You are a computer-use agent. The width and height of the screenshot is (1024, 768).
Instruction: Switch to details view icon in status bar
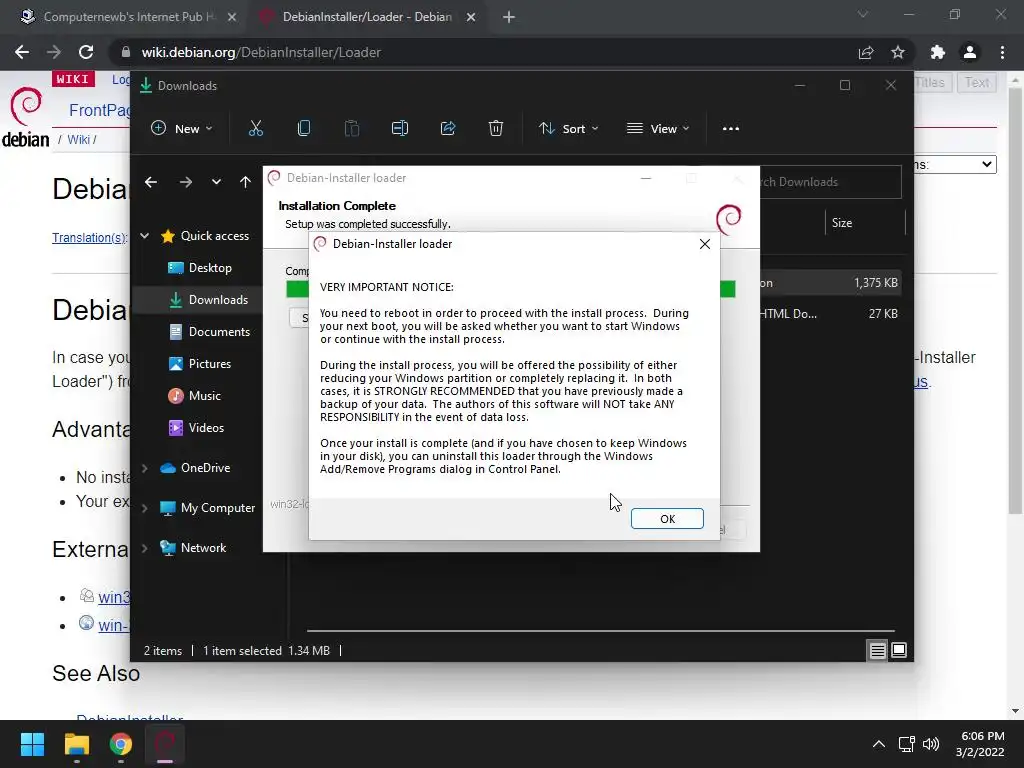(x=877, y=650)
